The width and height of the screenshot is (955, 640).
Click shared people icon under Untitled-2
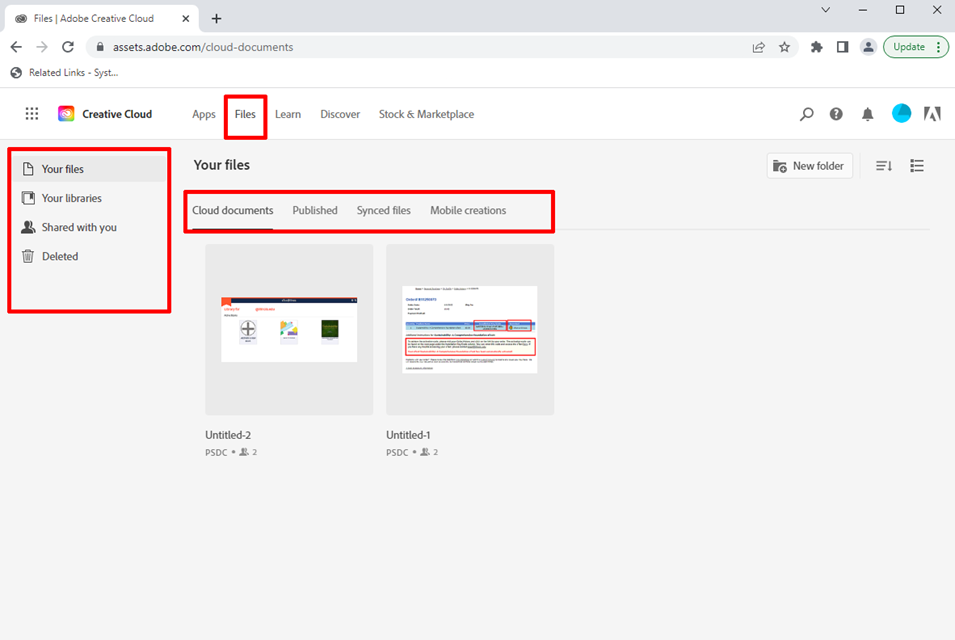tap(244, 452)
